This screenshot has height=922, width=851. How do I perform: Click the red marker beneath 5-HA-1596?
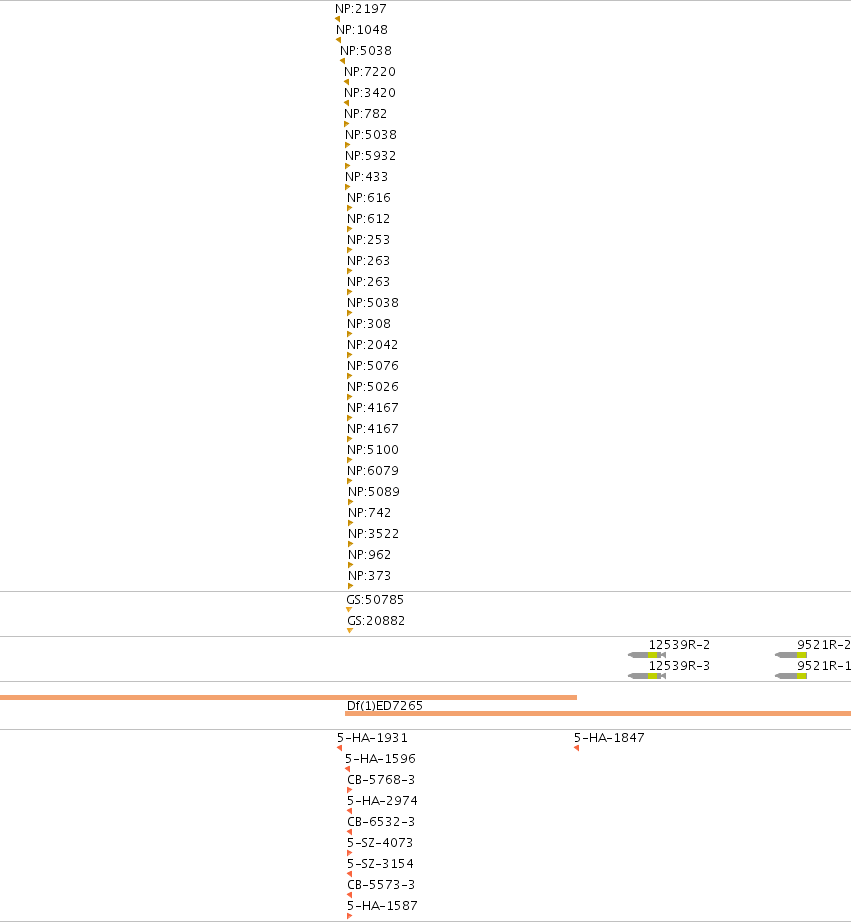pos(348,769)
